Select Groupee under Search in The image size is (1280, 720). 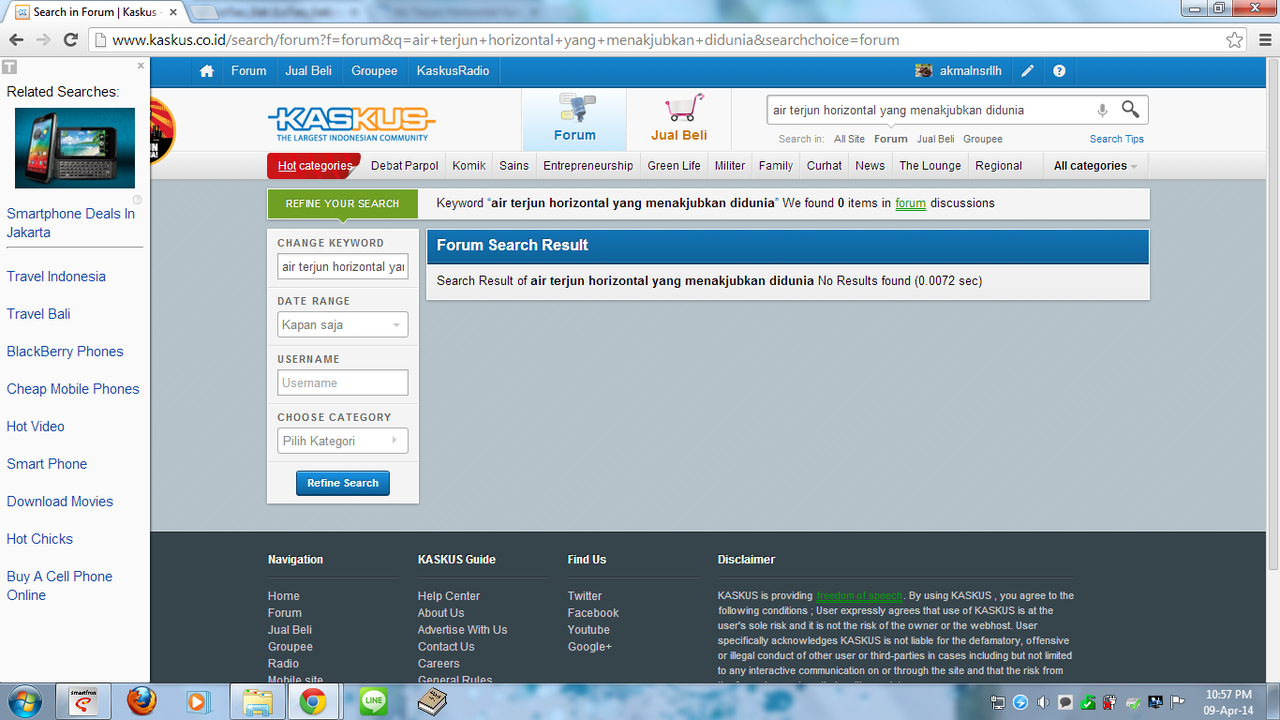[983, 139]
